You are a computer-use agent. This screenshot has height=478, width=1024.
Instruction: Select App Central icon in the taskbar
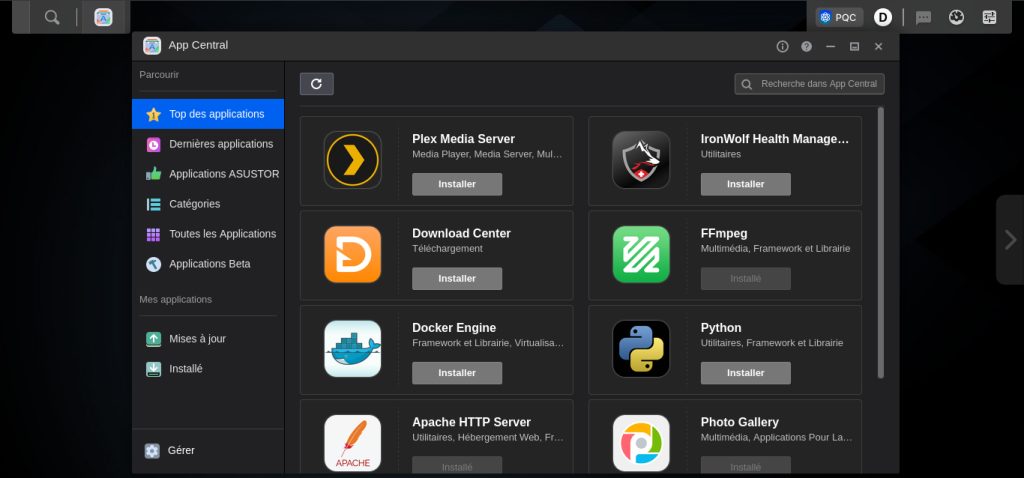(103, 18)
